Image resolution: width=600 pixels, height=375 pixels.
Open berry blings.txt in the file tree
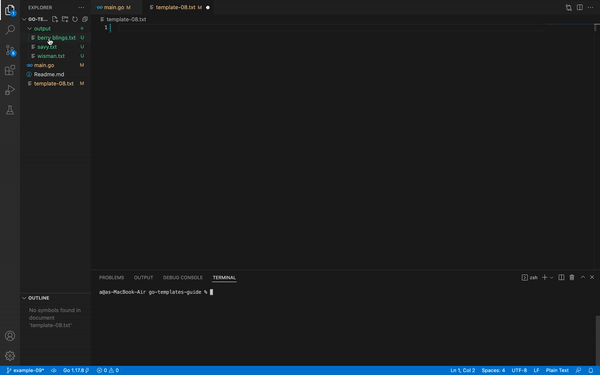56,38
